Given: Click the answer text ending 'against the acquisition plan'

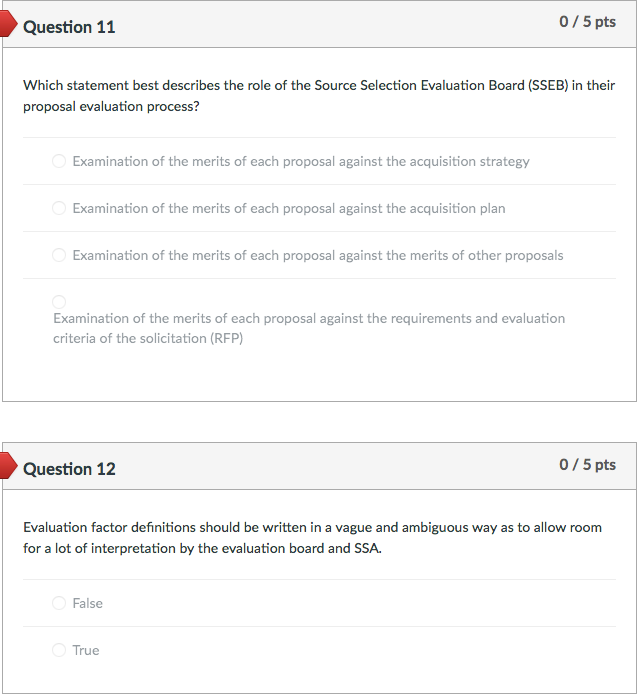Looking at the screenshot, I should (x=289, y=208).
